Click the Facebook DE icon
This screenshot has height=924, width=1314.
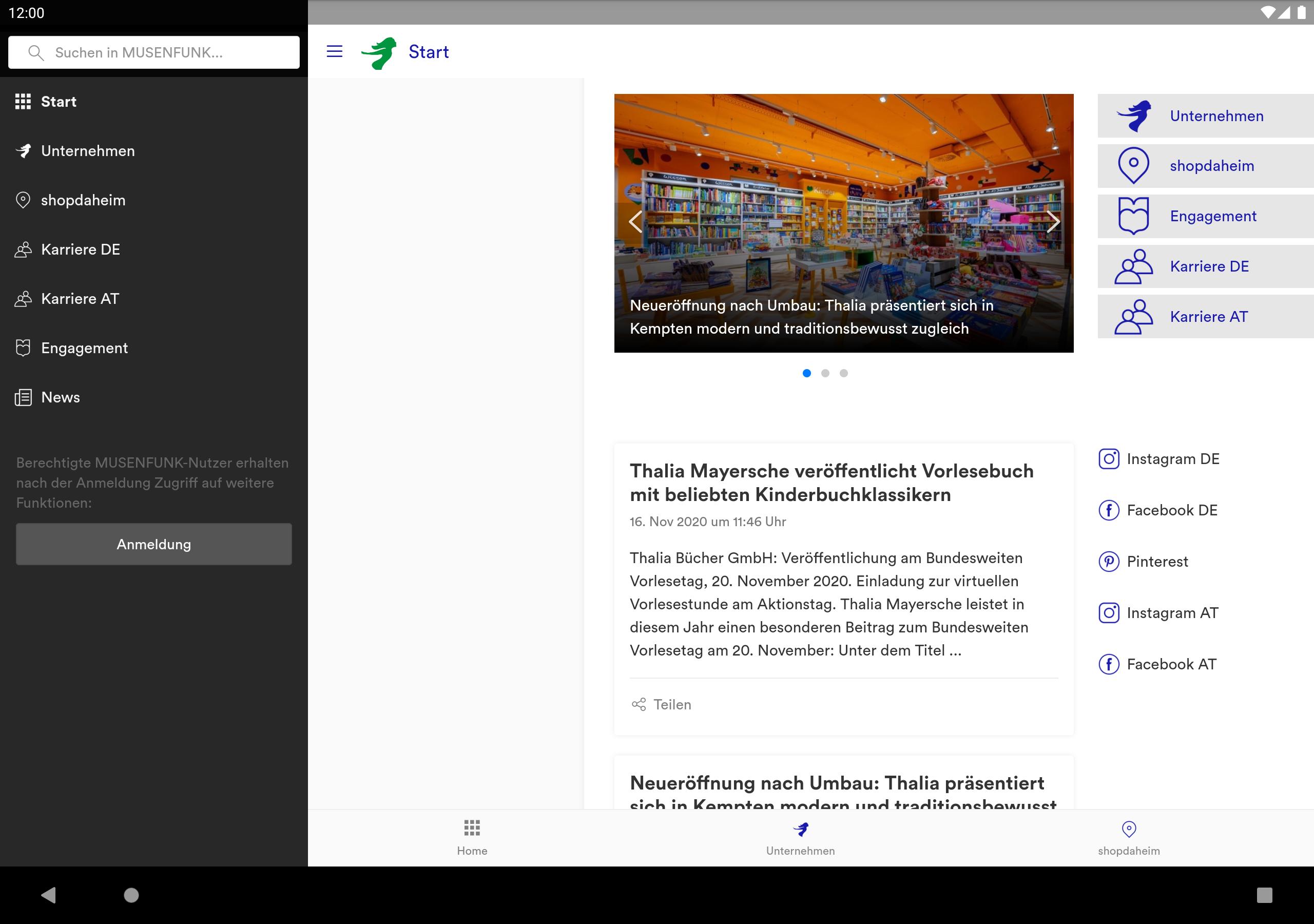1109,510
